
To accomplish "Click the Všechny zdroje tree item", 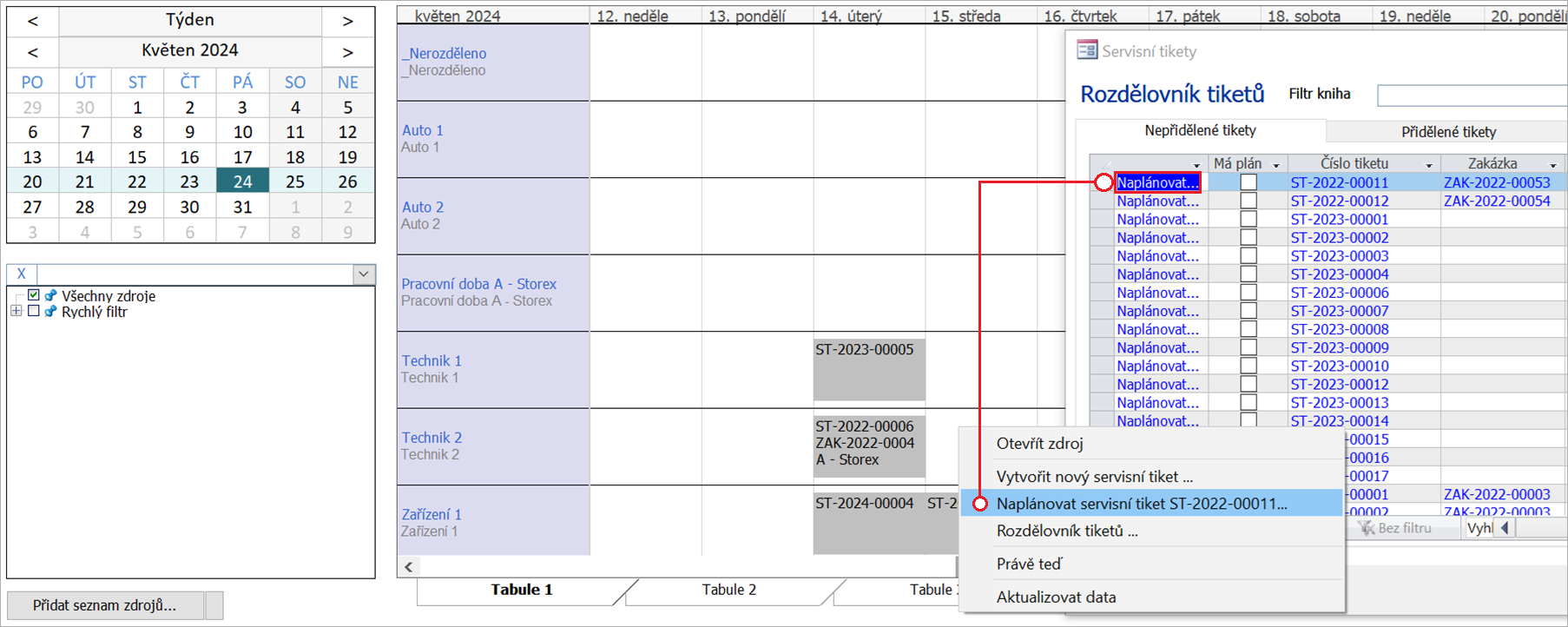I will coord(109,295).
